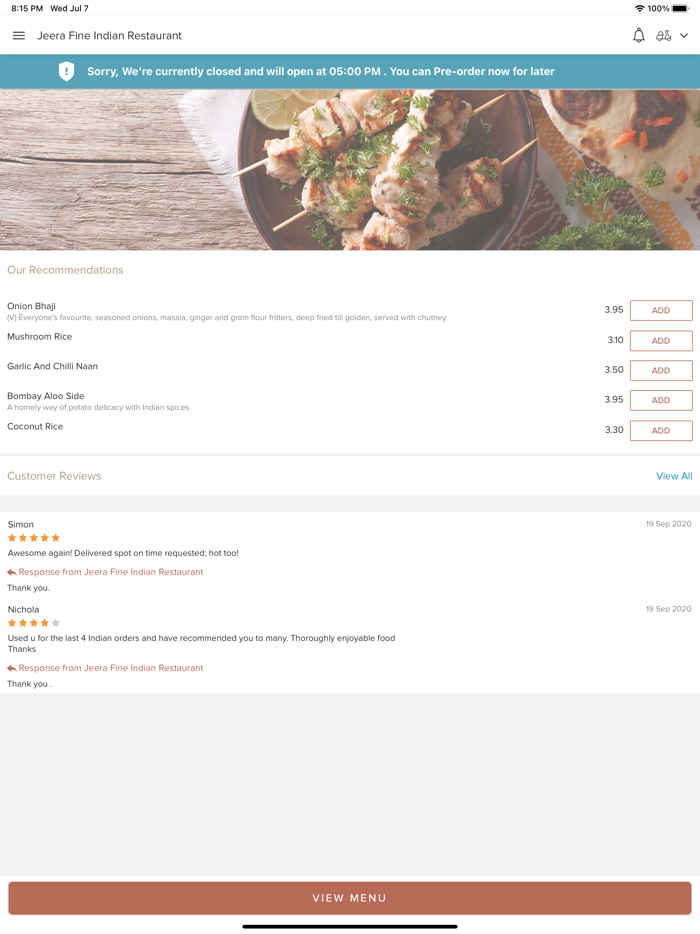The height and width of the screenshot is (934, 700).
Task: Add Onion Bhaji to the order
Action: point(660,310)
